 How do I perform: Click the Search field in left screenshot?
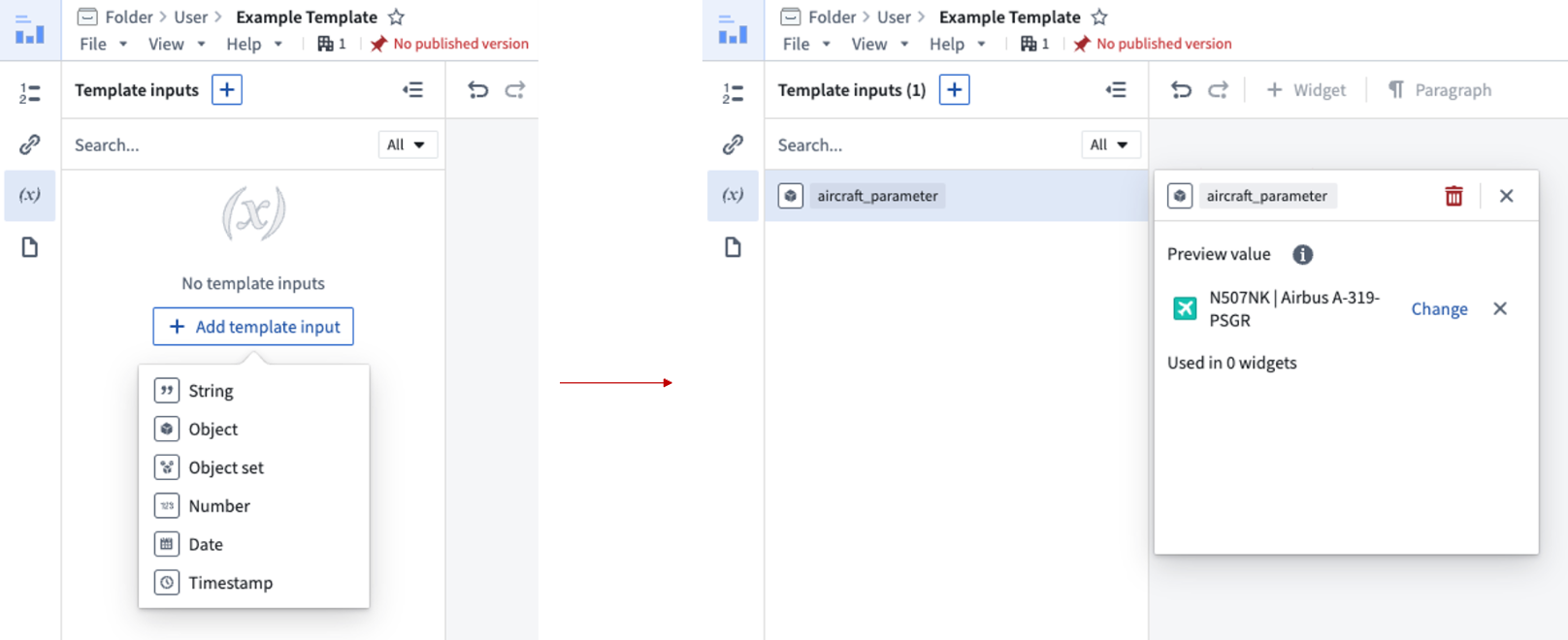221,144
